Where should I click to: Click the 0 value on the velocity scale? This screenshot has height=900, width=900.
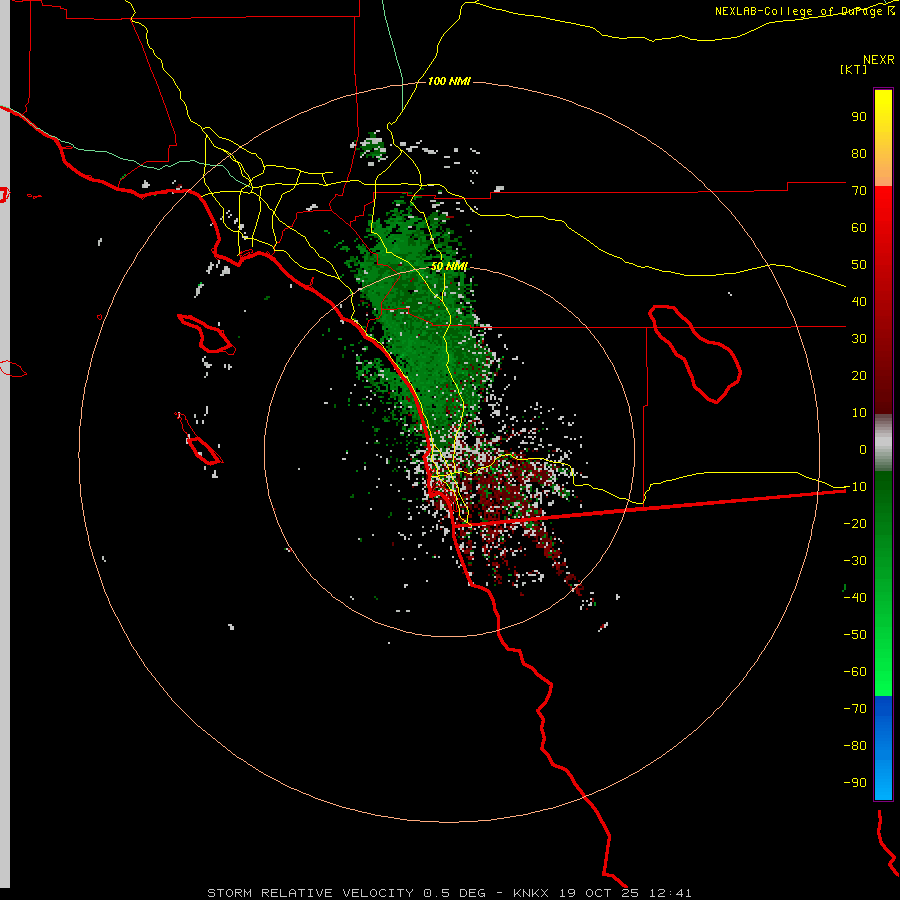click(863, 450)
